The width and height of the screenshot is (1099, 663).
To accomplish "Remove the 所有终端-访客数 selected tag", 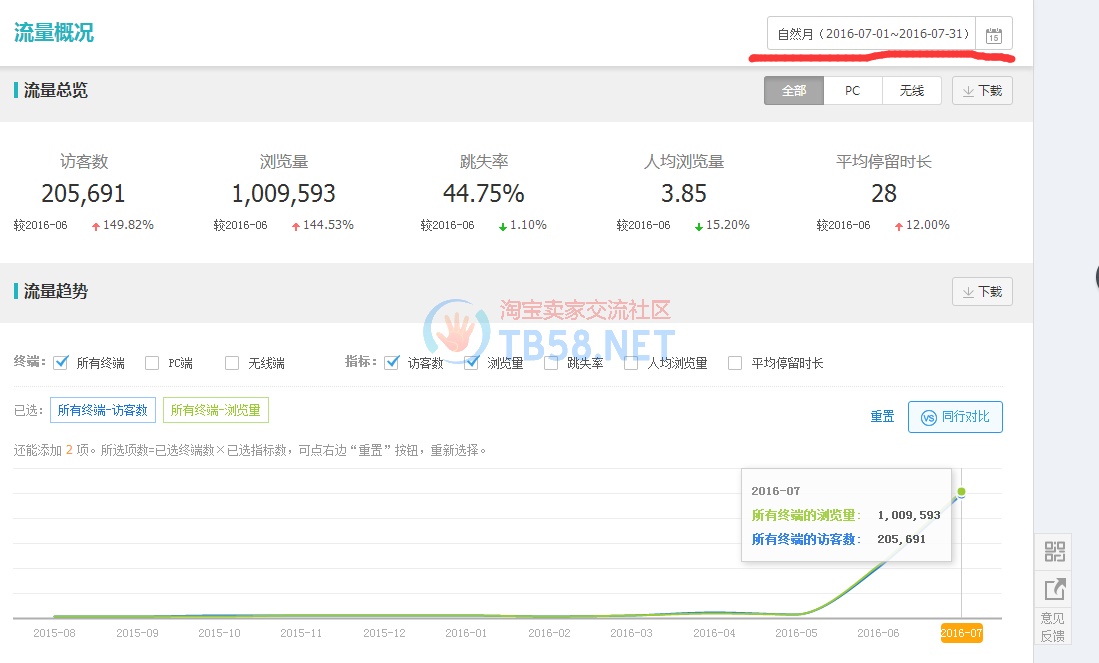I will tap(103, 410).
